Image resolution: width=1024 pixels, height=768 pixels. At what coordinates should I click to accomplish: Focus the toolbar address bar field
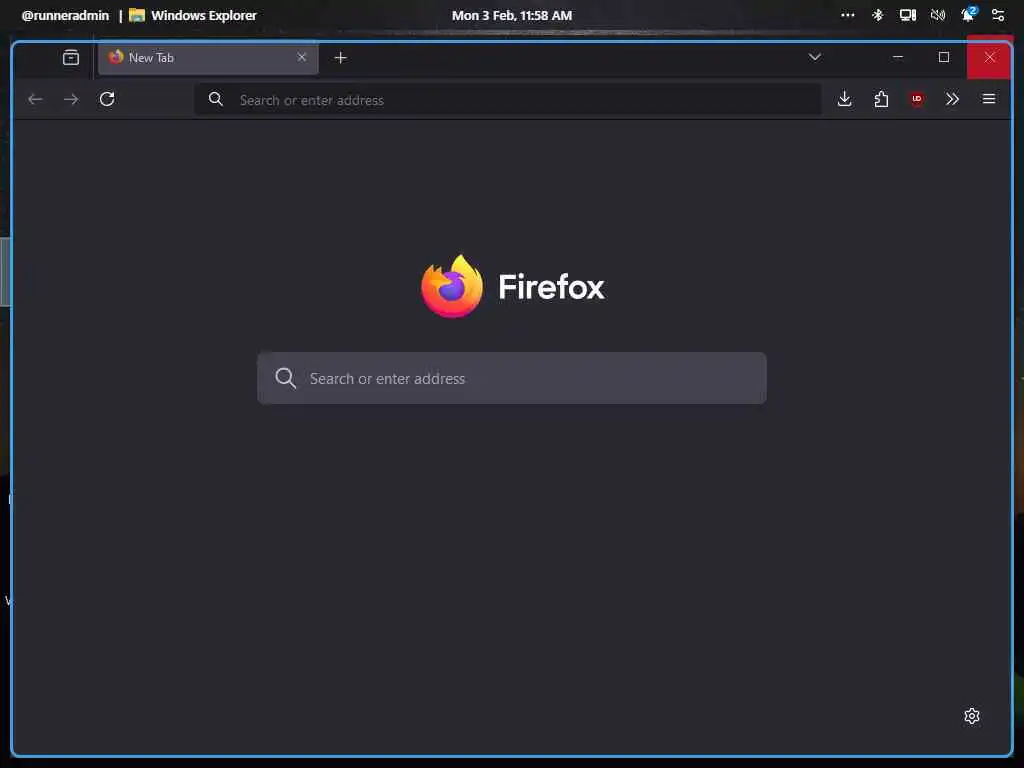pos(508,100)
